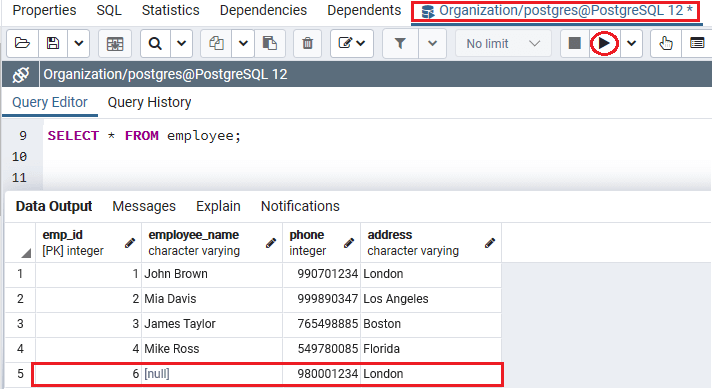Switch to the Properties tab
This screenshot has height=389, width=712.
44,10
